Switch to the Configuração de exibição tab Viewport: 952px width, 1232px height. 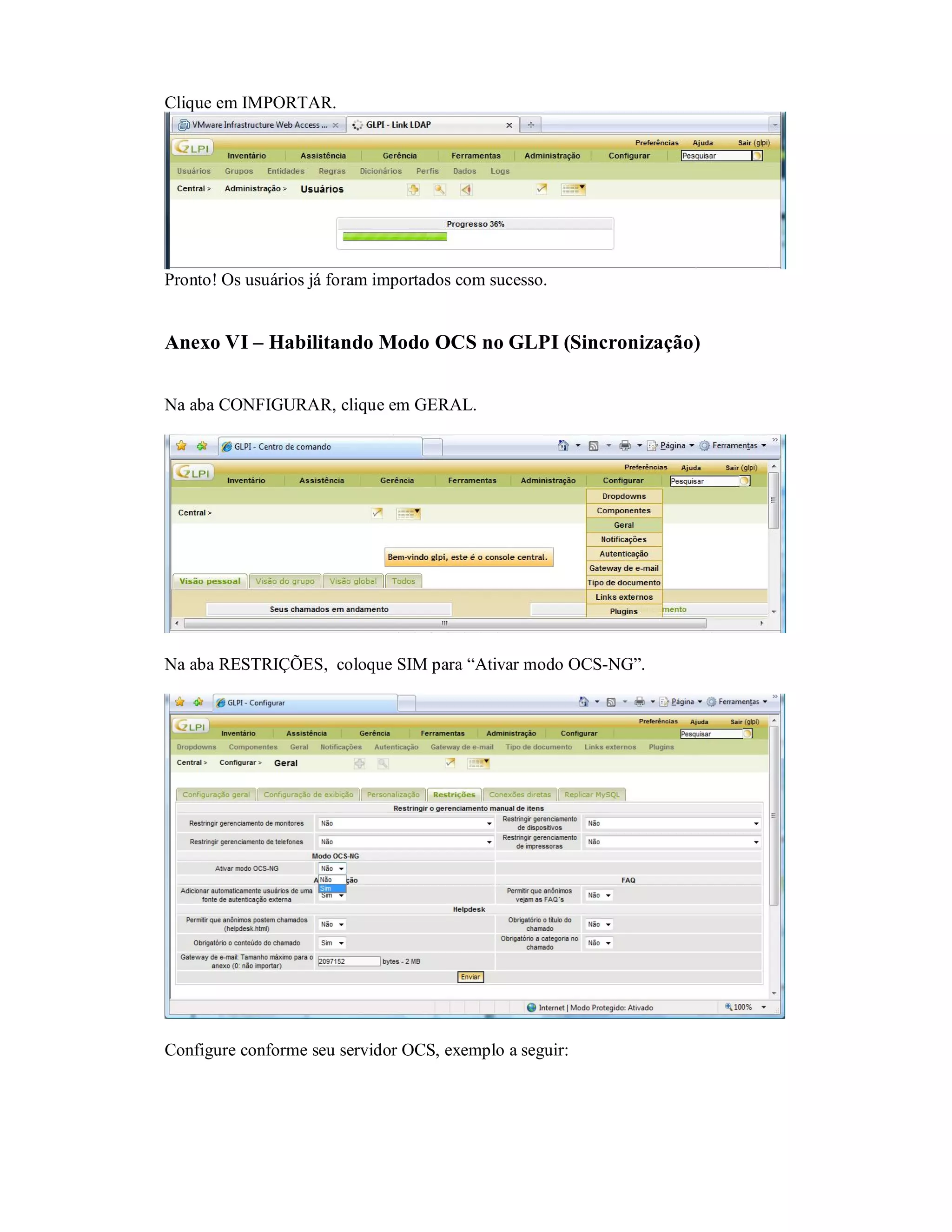coord(309,794)
